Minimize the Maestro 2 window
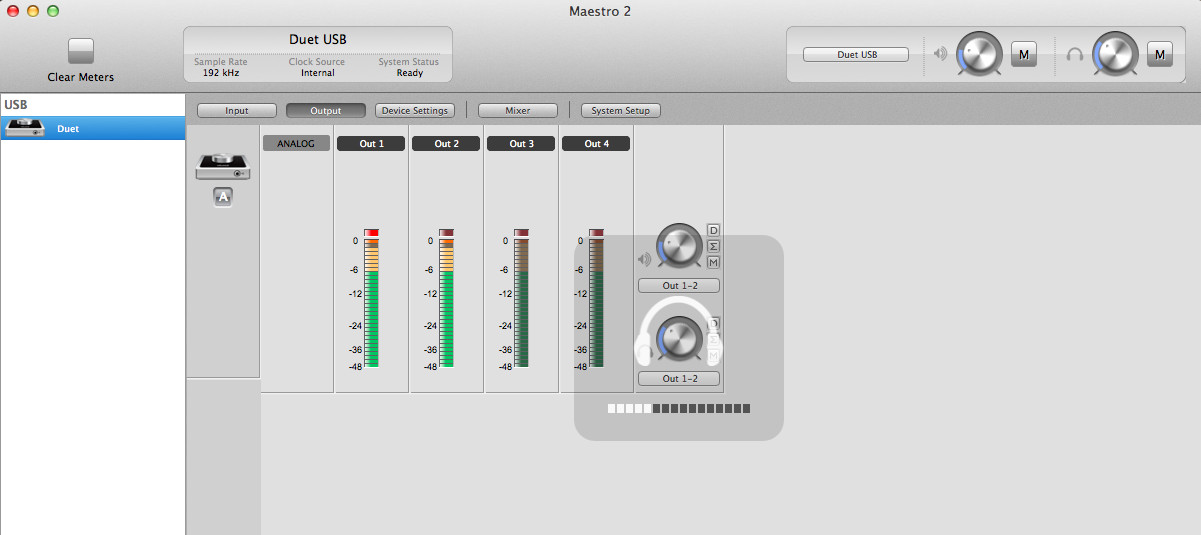This screenshot has height=535, width=1201. [33, 11]
